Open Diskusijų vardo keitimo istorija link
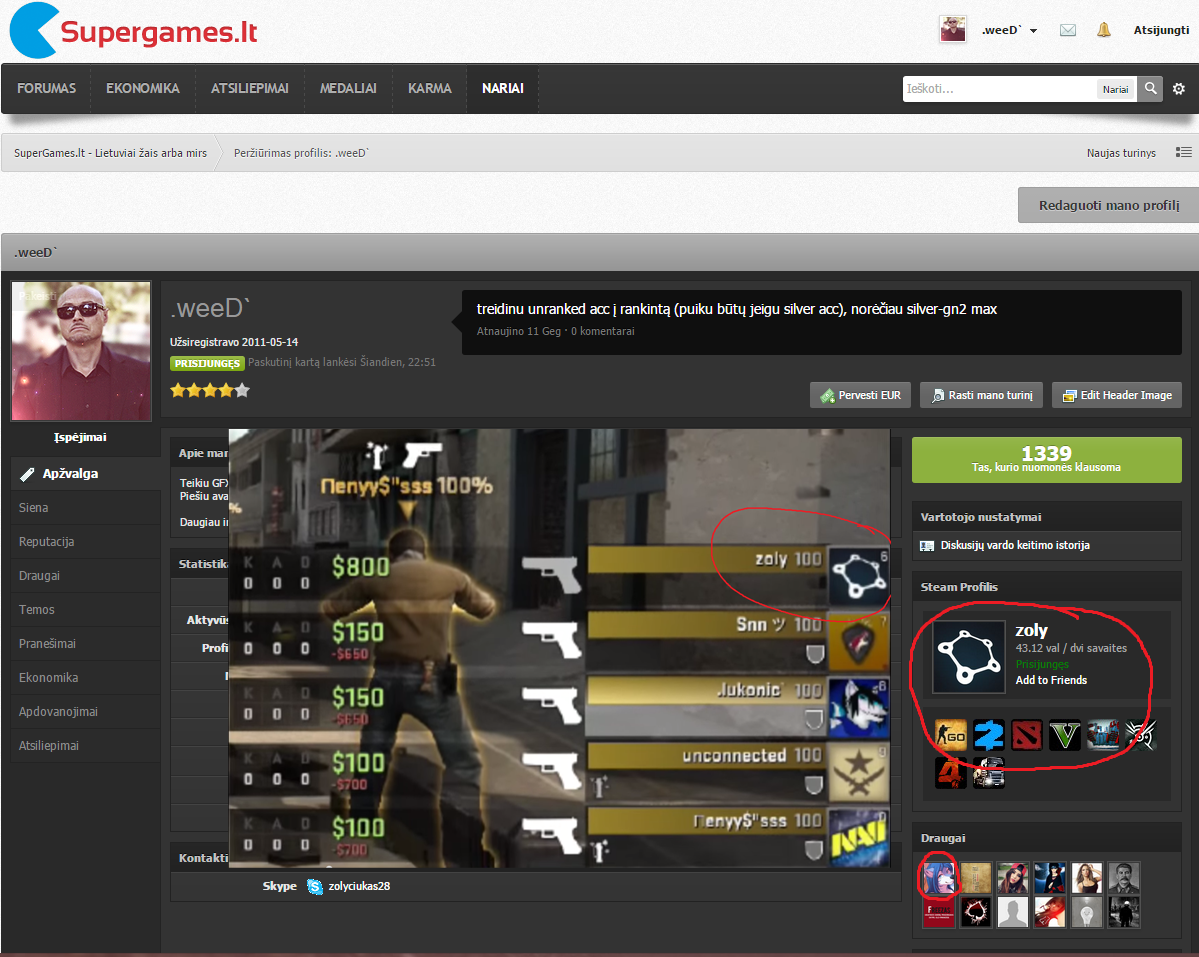Image resolution: width=1199 pixels, height=957 pixels. pyautogui.click(x=1015, y=546)
